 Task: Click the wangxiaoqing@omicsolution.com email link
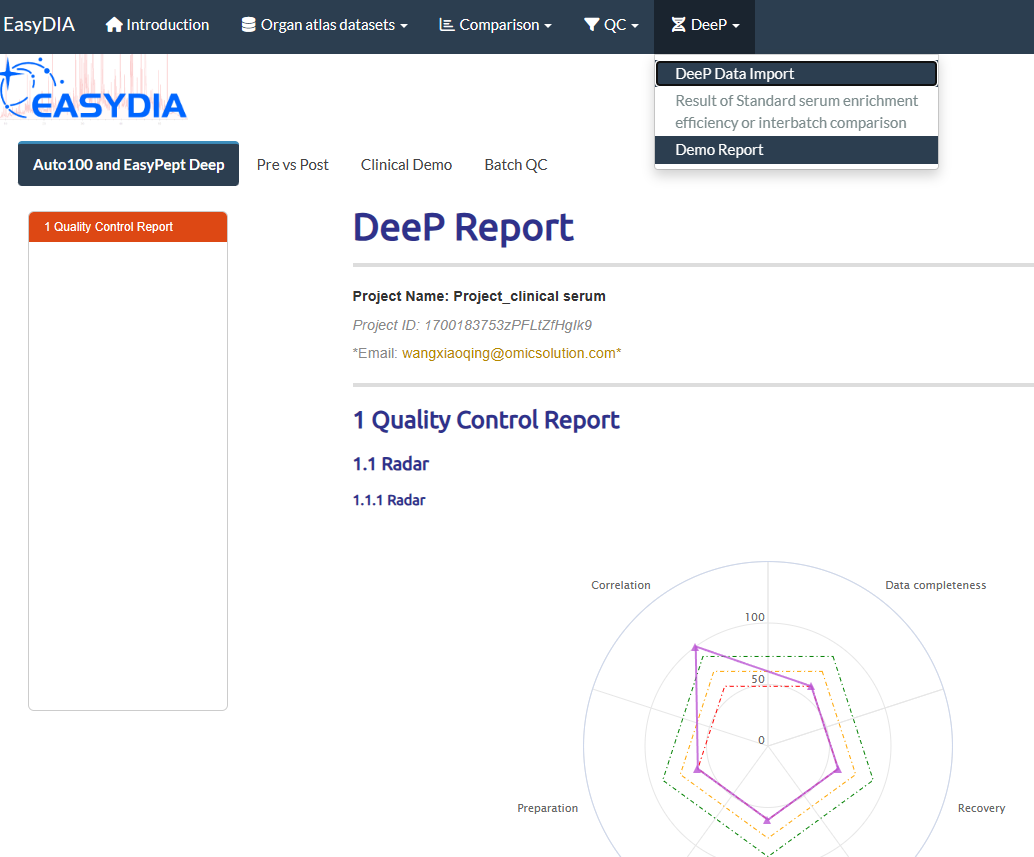click(x=508, y=353)
